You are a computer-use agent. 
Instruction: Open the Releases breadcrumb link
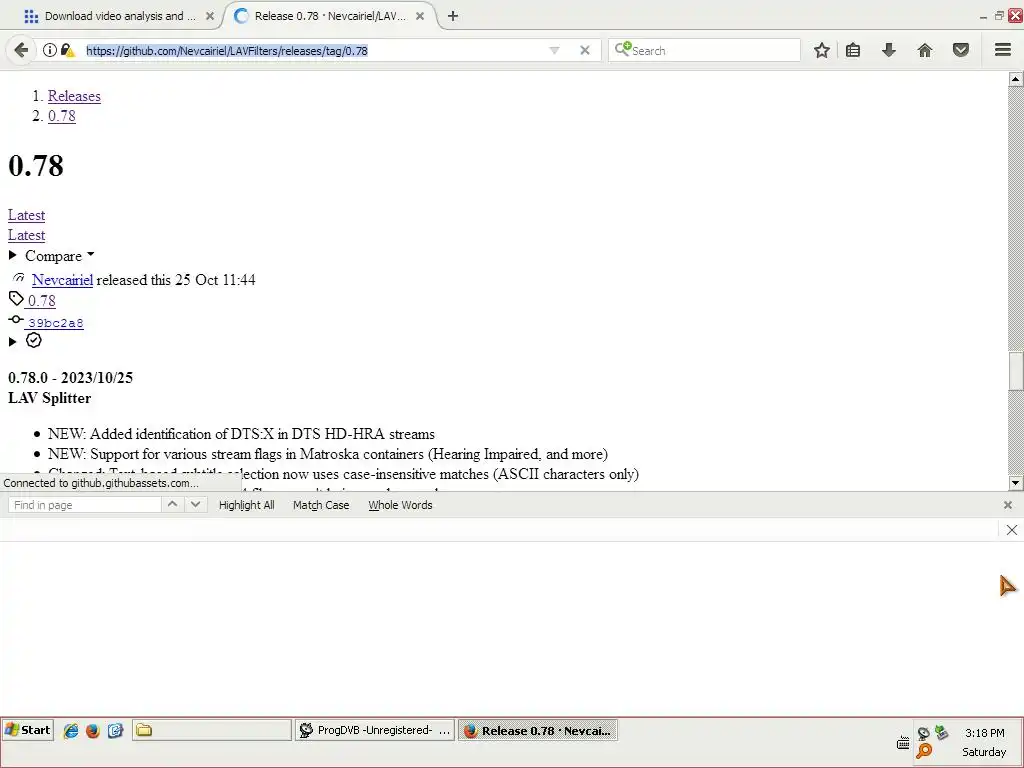[x=74, y=96]
